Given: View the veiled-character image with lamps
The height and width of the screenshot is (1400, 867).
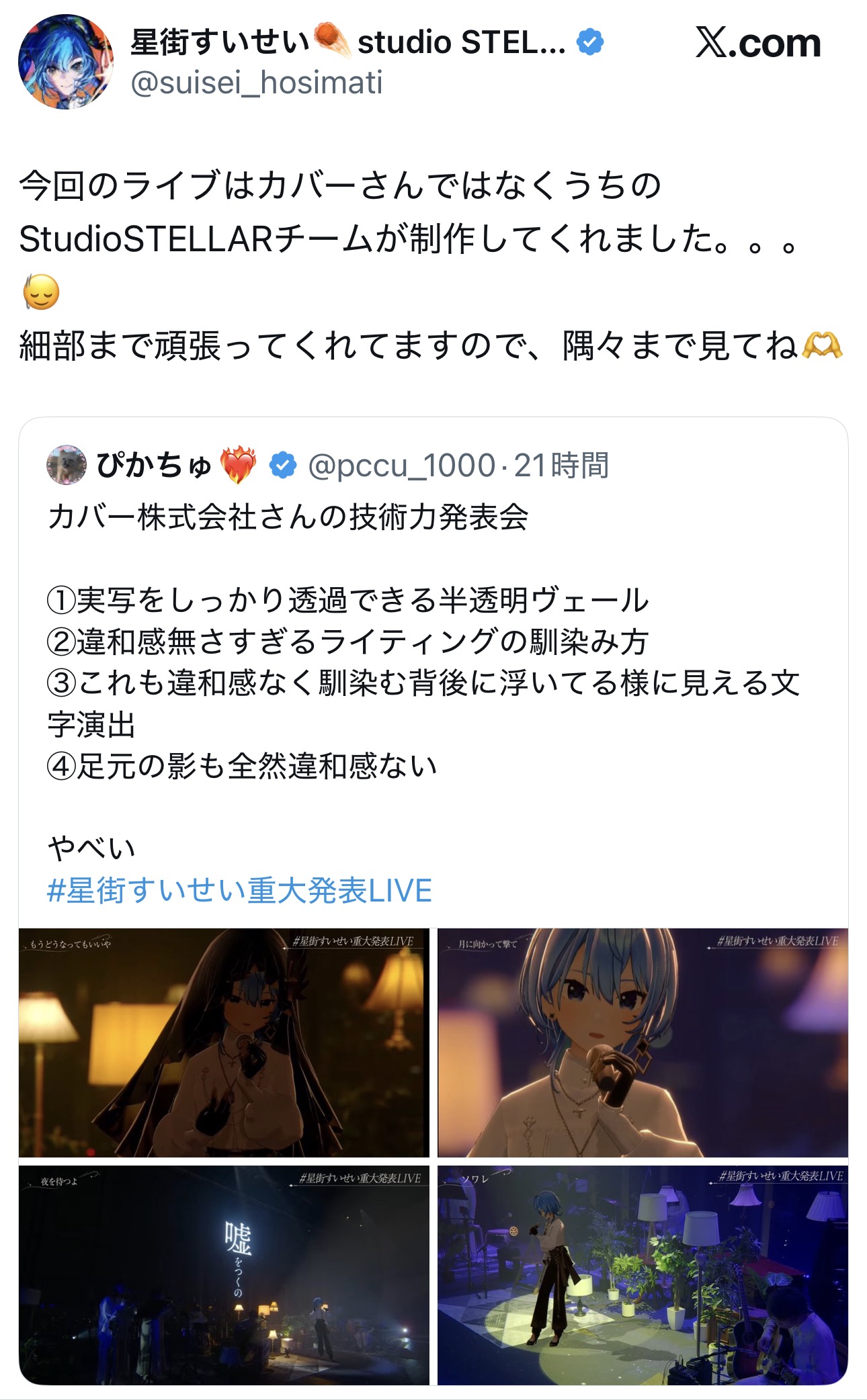Looking at the screenshot, I should 224,1043.
